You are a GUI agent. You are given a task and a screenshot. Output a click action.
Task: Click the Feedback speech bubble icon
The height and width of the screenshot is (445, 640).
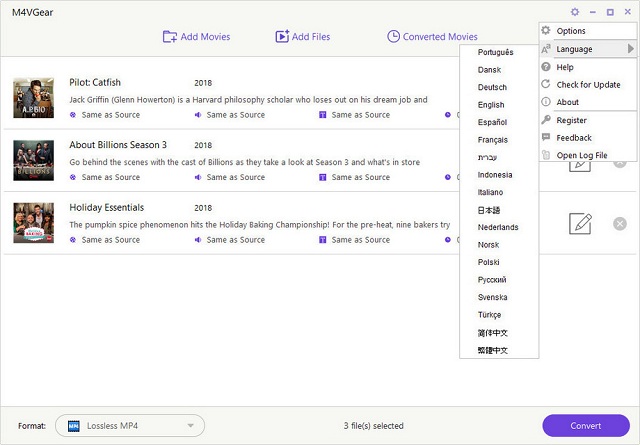[546, 137]
